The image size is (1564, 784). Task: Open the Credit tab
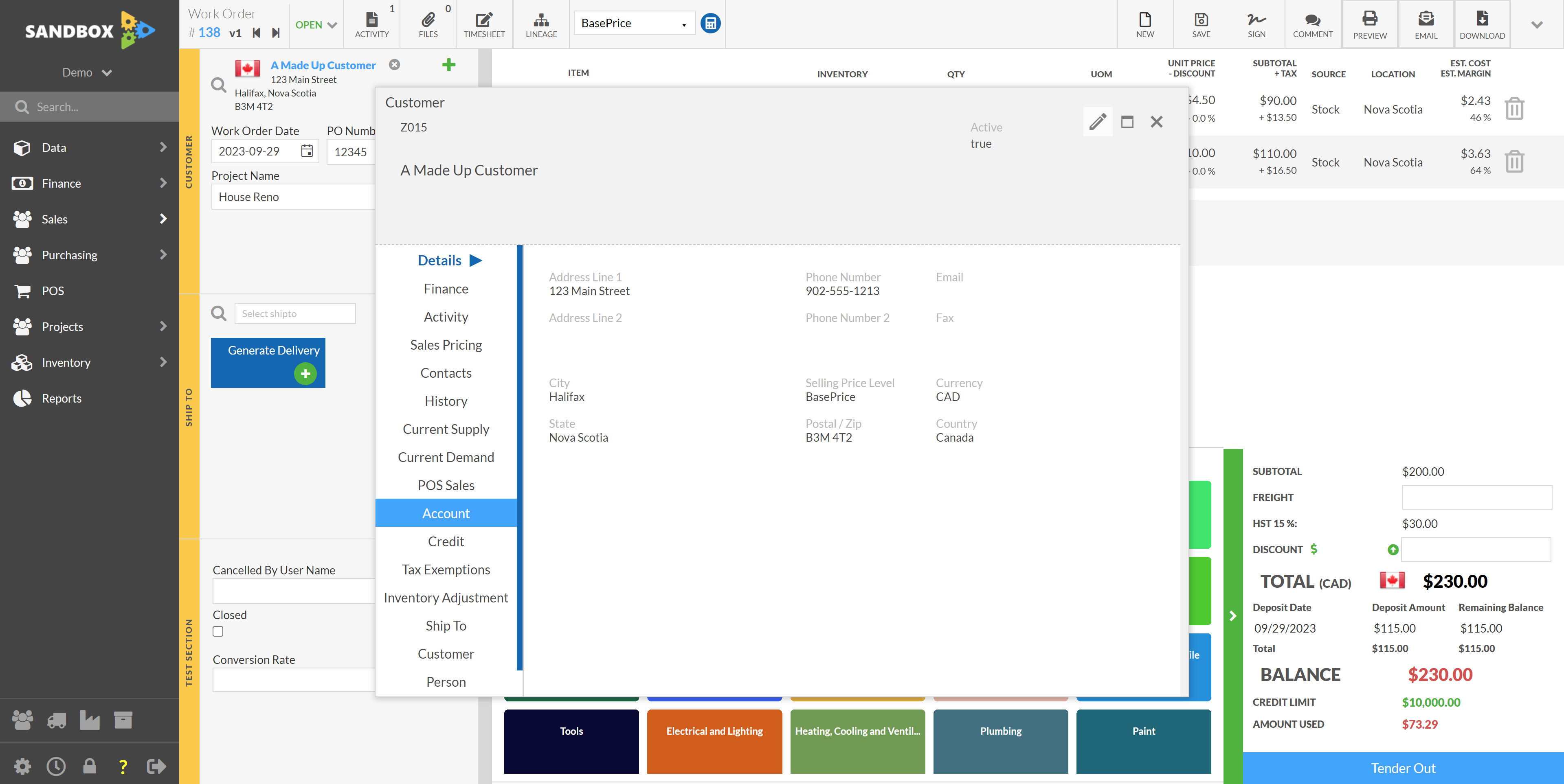446,541
